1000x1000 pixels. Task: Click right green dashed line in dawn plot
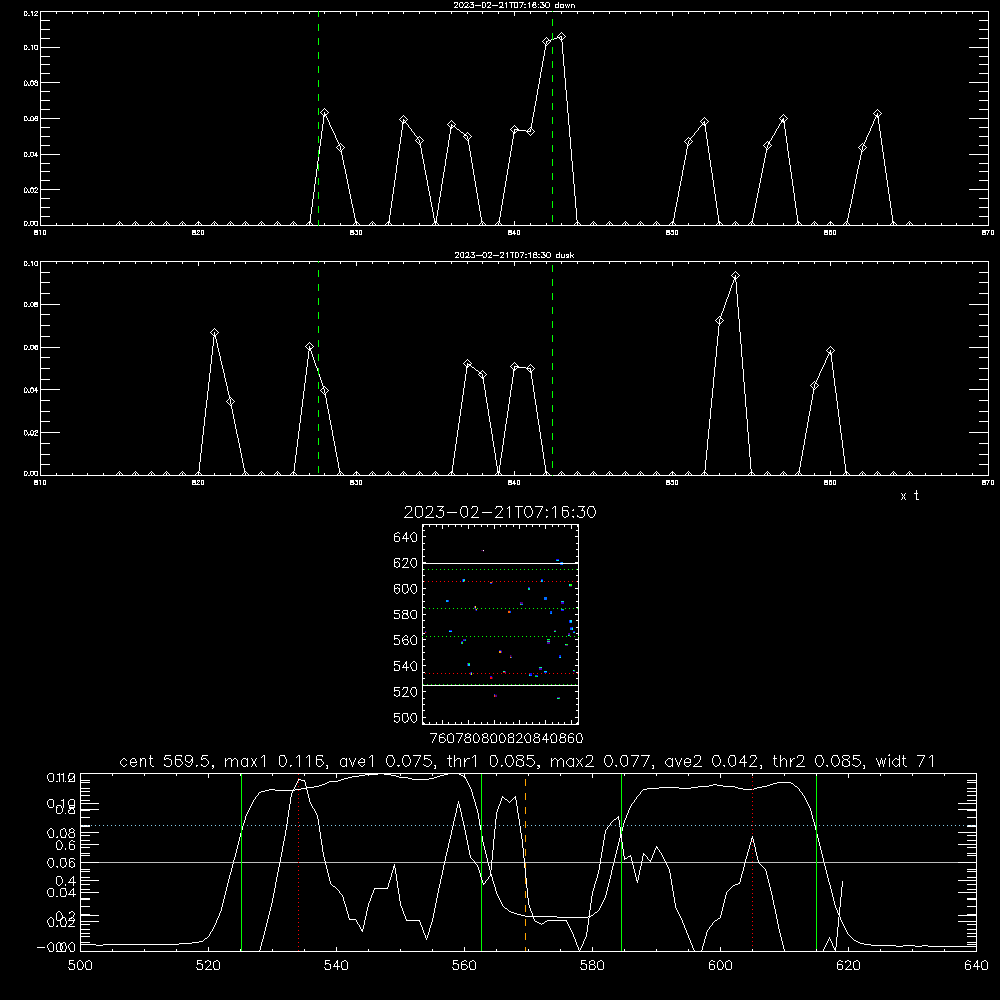coord(552,118)
